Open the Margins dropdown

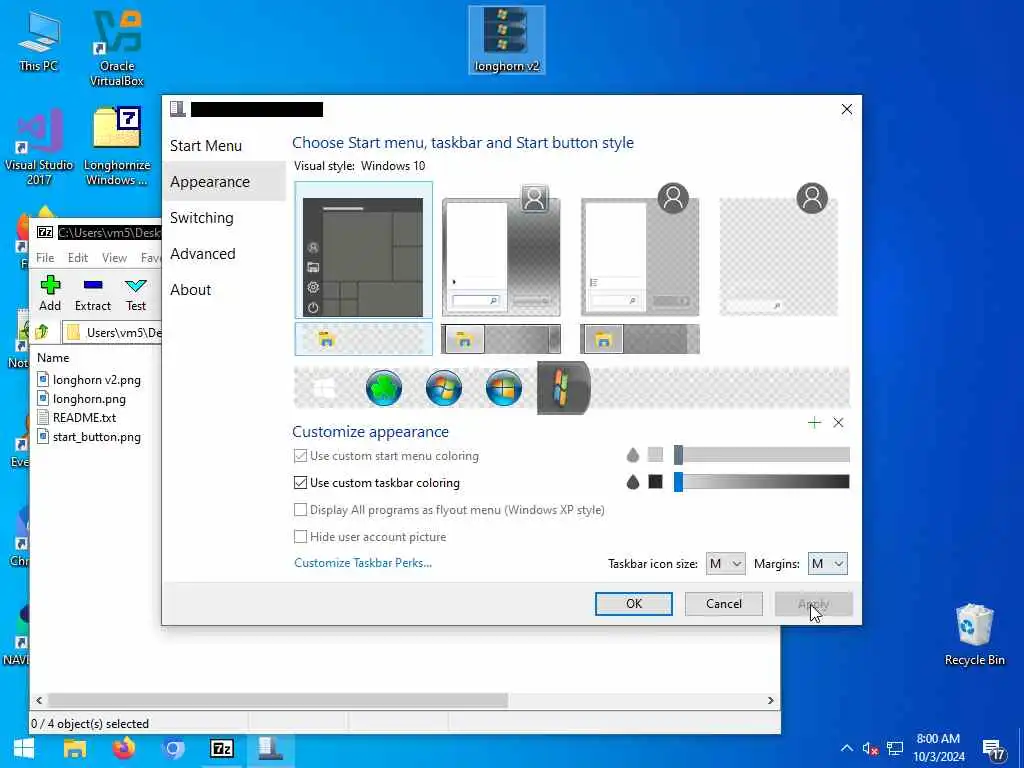[827, 564]
